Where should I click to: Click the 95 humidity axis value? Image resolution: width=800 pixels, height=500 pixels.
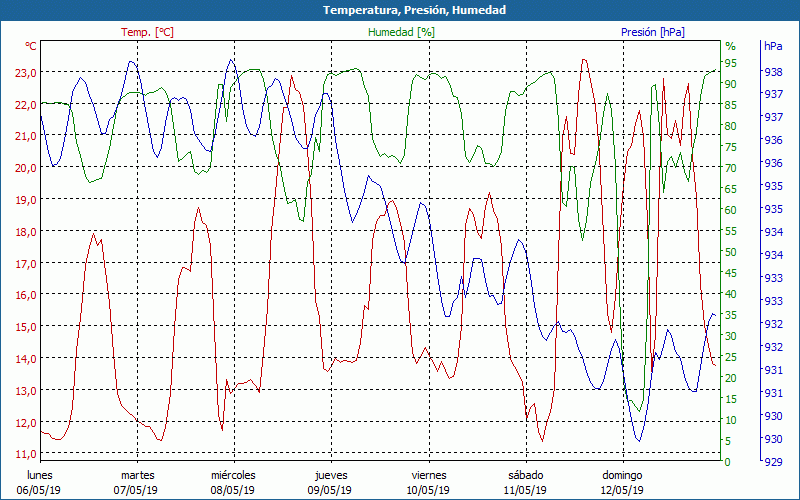click(x=731, y=63)
